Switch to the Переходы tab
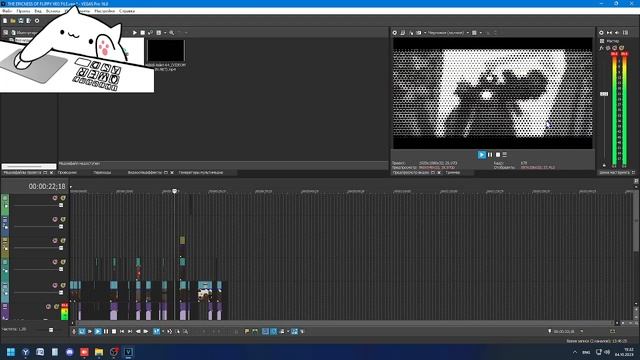The height and width of the screenshot is (360, 640). [102, 173]
